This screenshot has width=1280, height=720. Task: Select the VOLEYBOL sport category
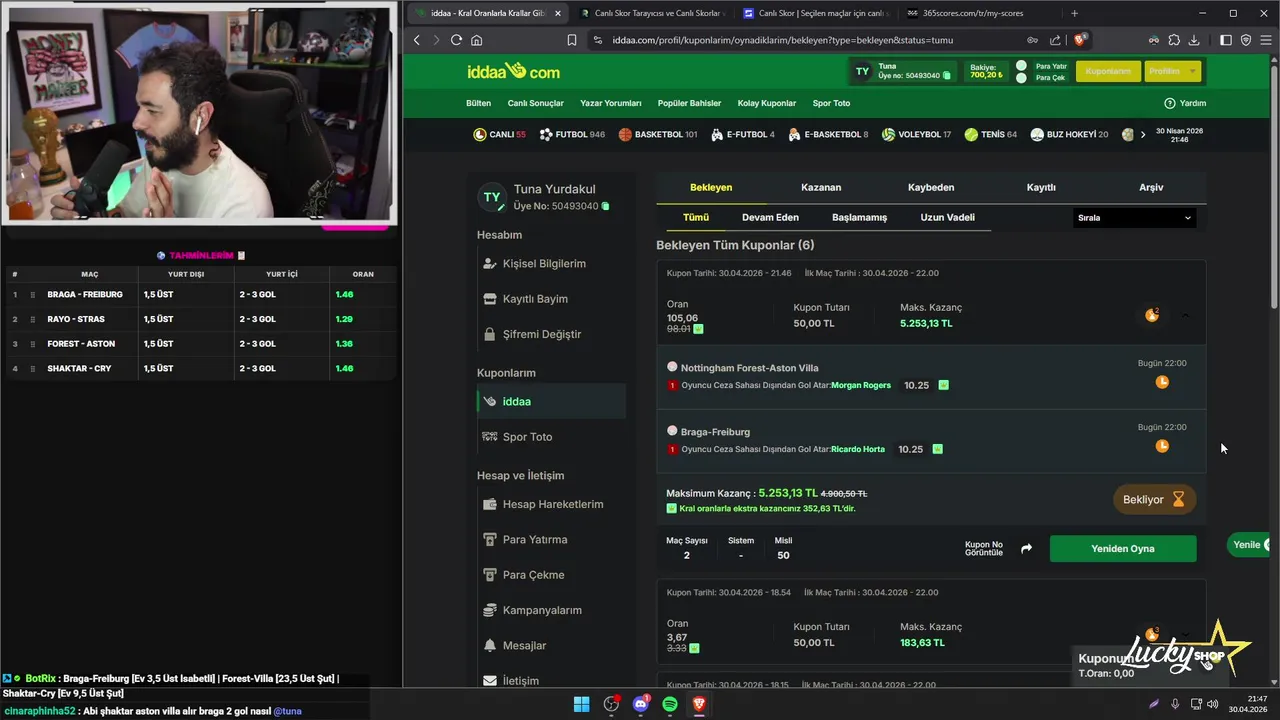coord(917,134)
